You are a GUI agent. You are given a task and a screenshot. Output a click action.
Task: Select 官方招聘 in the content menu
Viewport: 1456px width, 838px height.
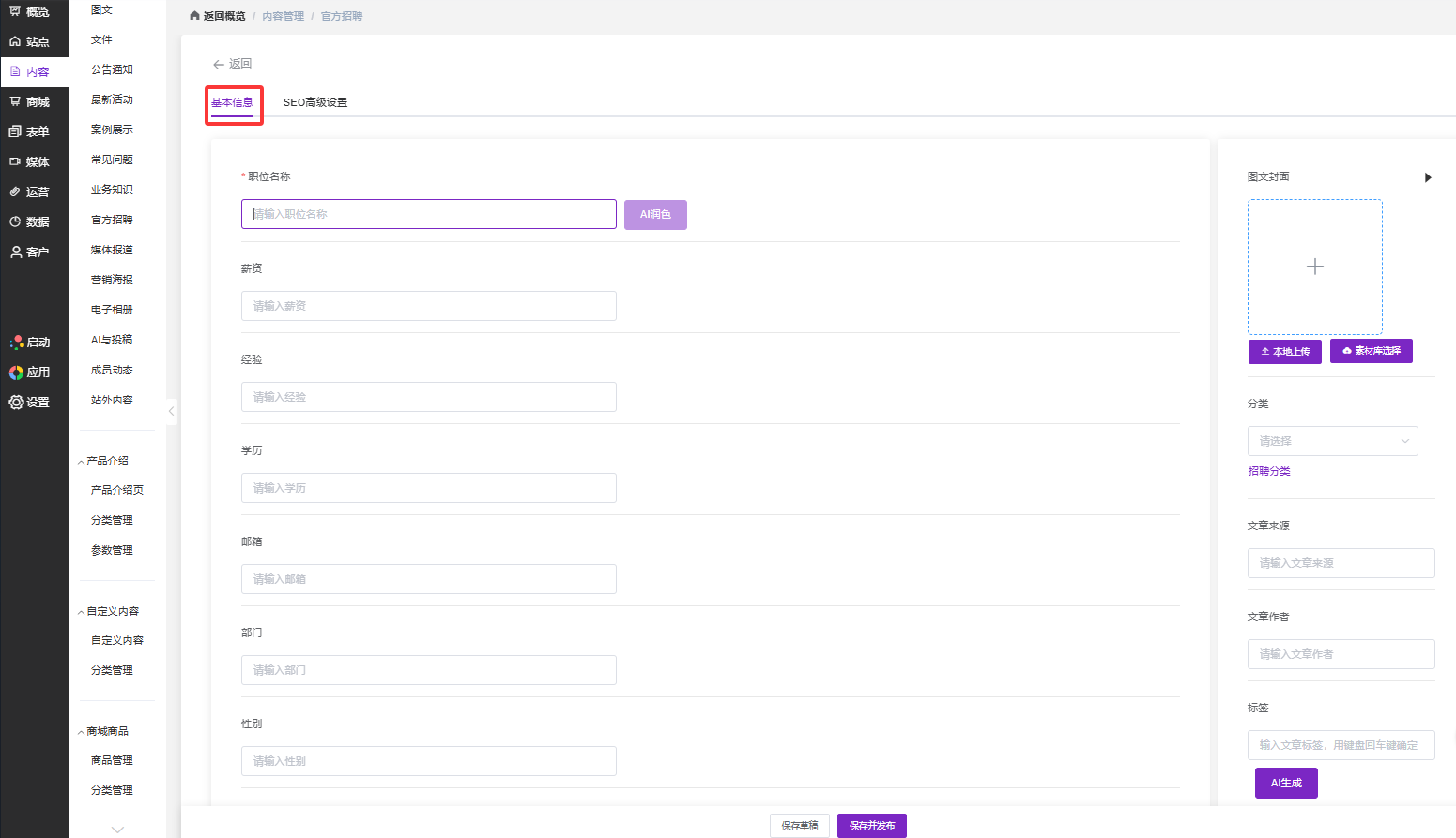point(112,220)
